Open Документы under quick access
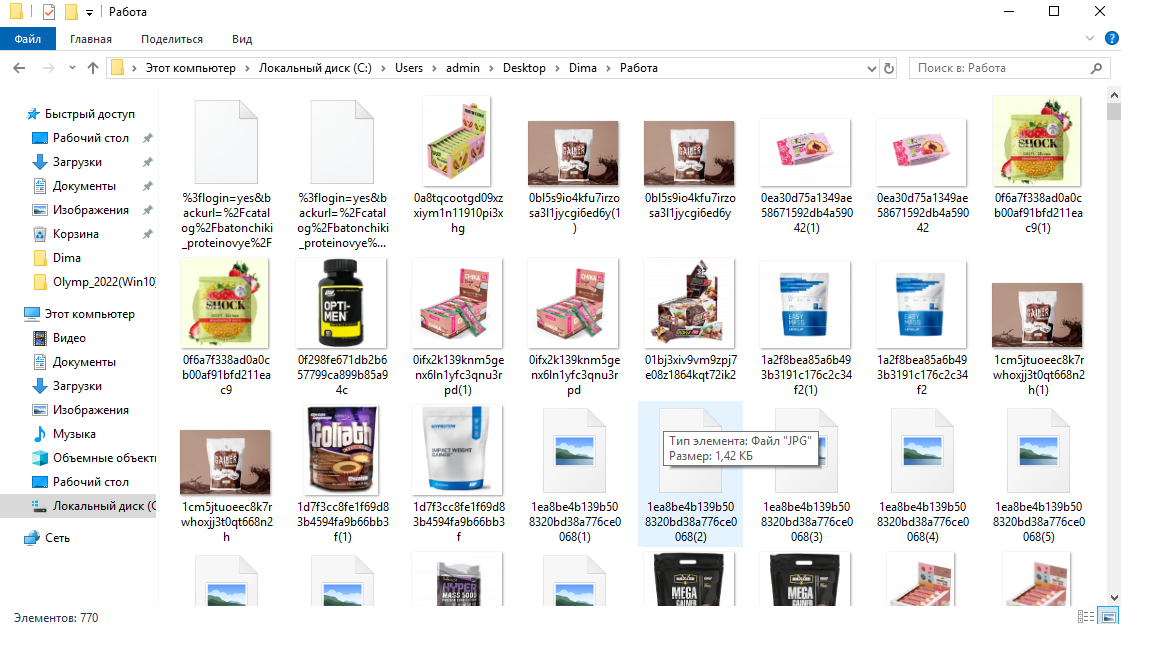 [x=84, y=186]
